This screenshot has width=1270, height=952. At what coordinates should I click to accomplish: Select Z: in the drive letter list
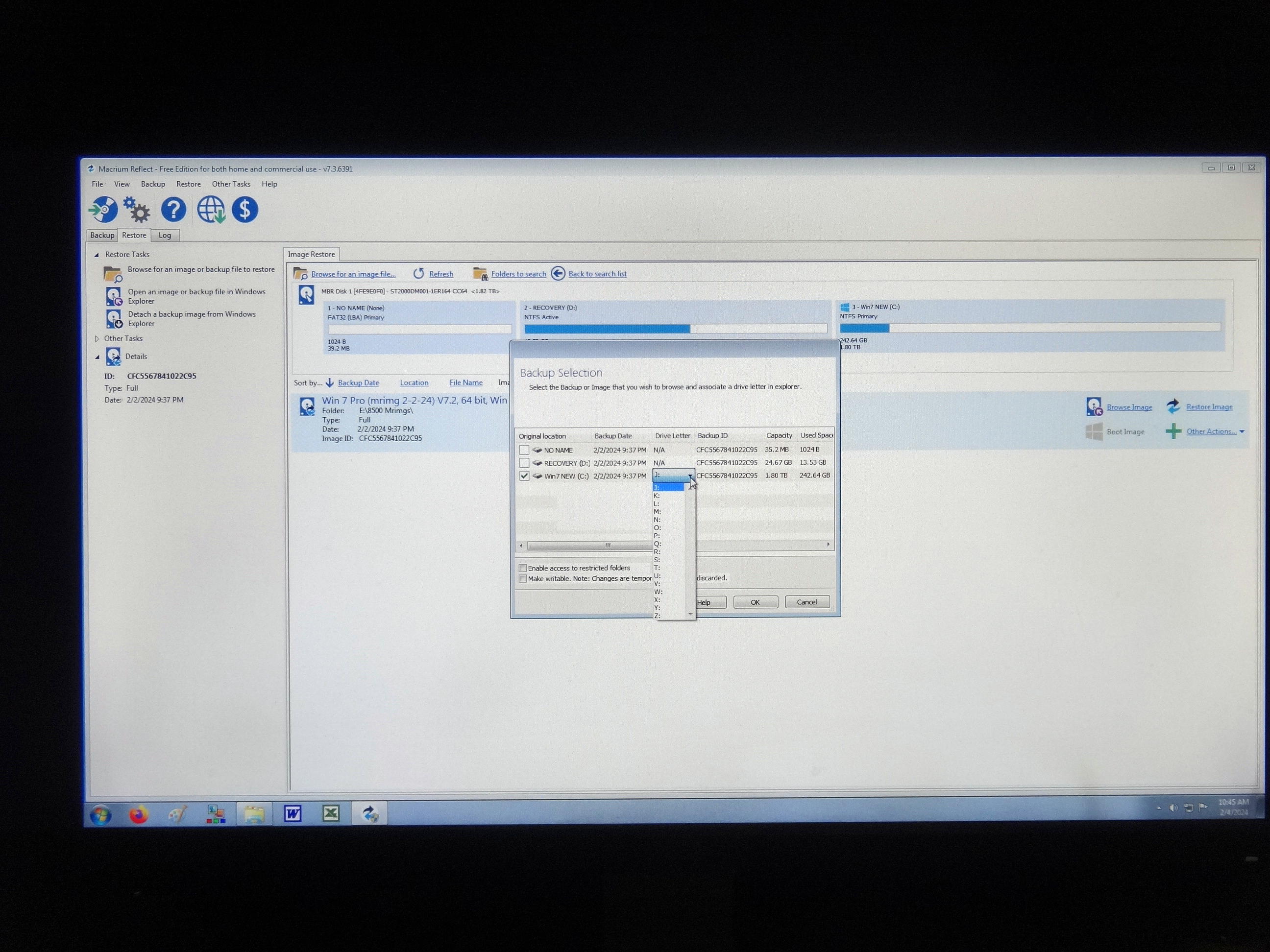669,616
